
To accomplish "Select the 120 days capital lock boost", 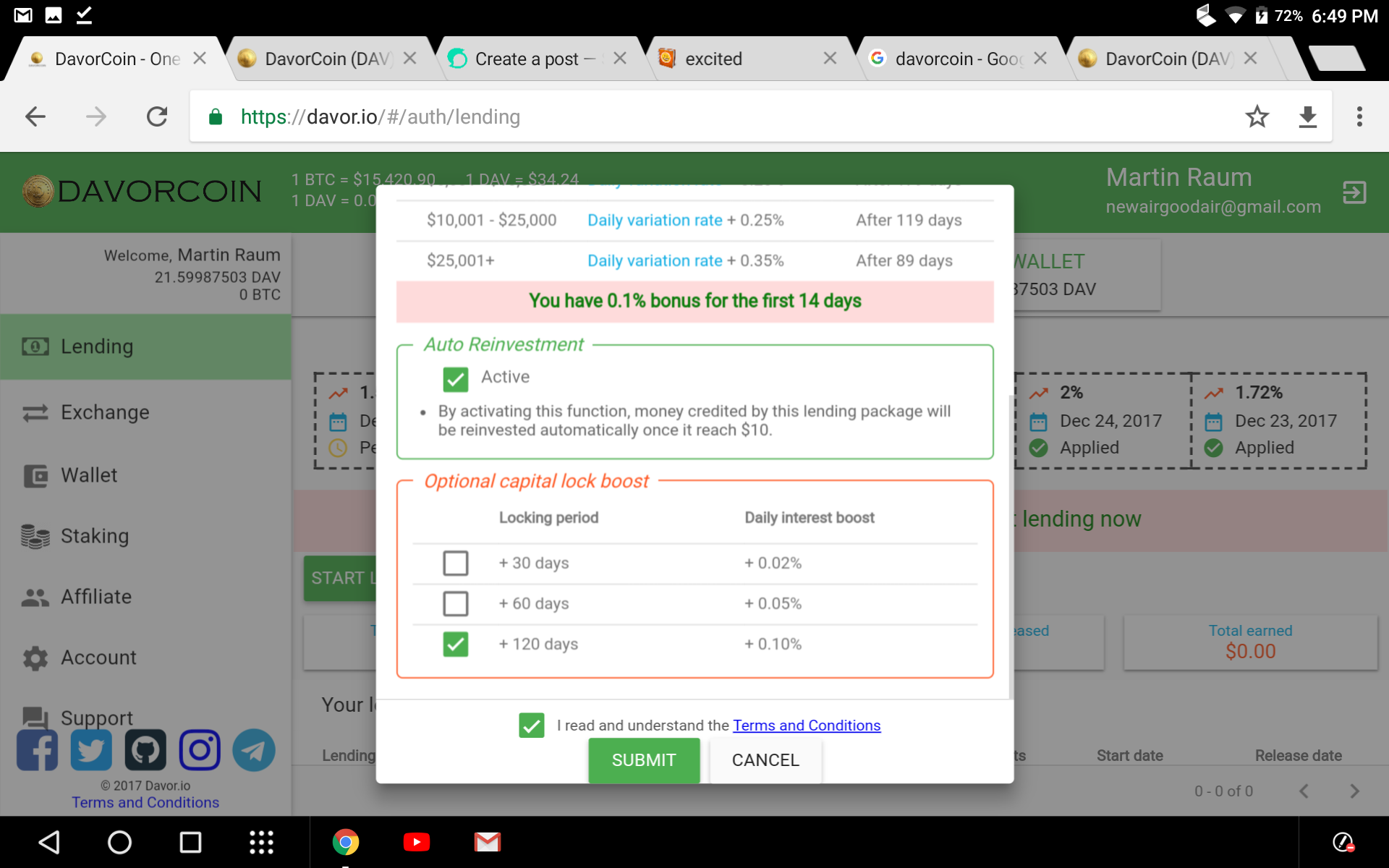I will [x=455, y=643].
